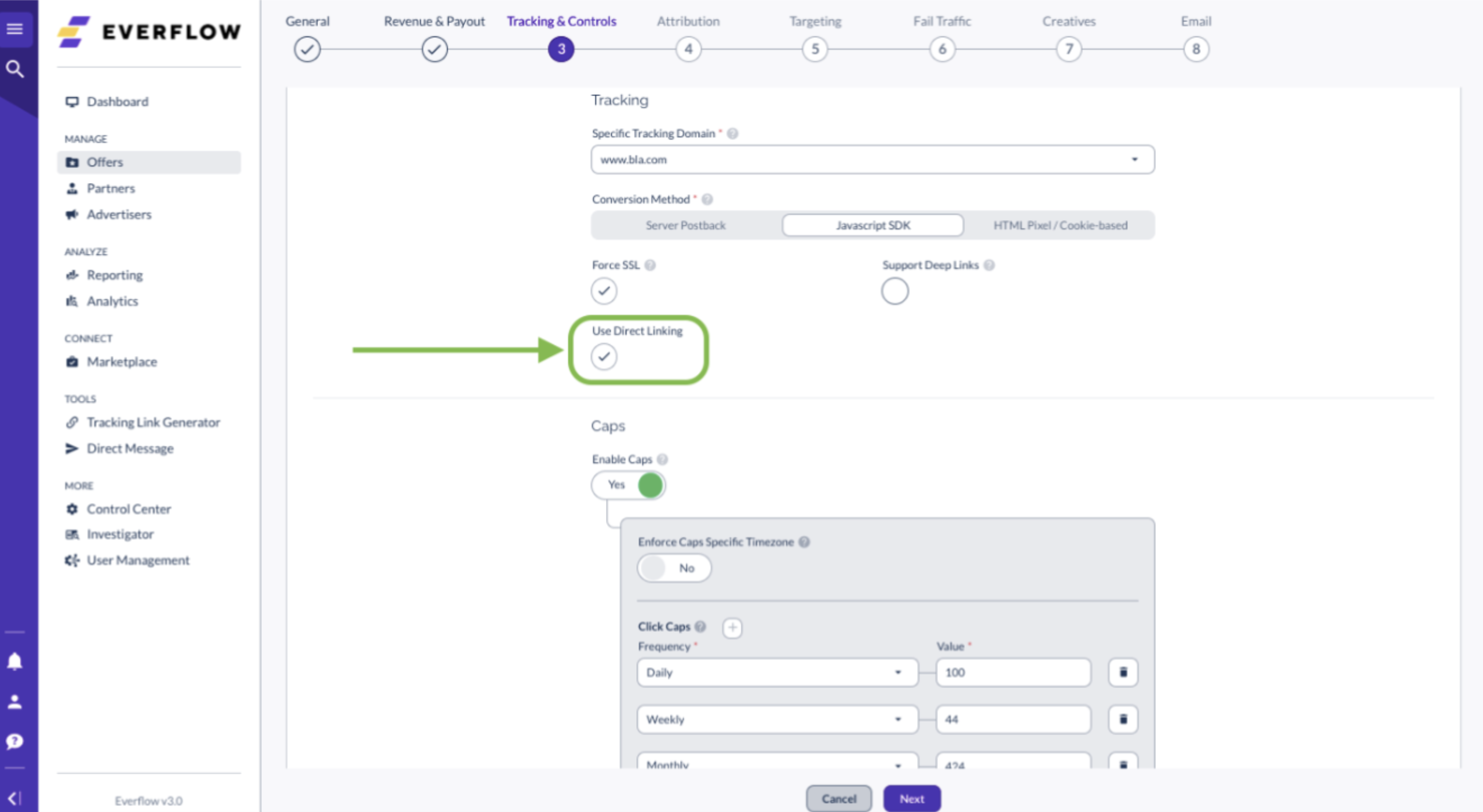Click the Investigator icon

[72, 534]
